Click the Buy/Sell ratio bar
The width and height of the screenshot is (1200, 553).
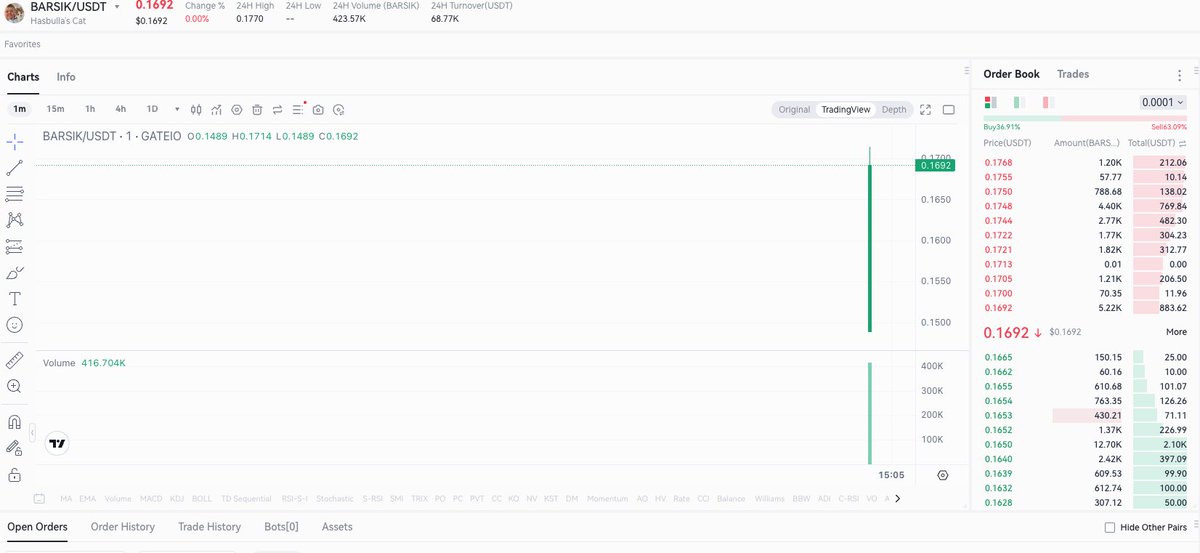pos(1085,120)
